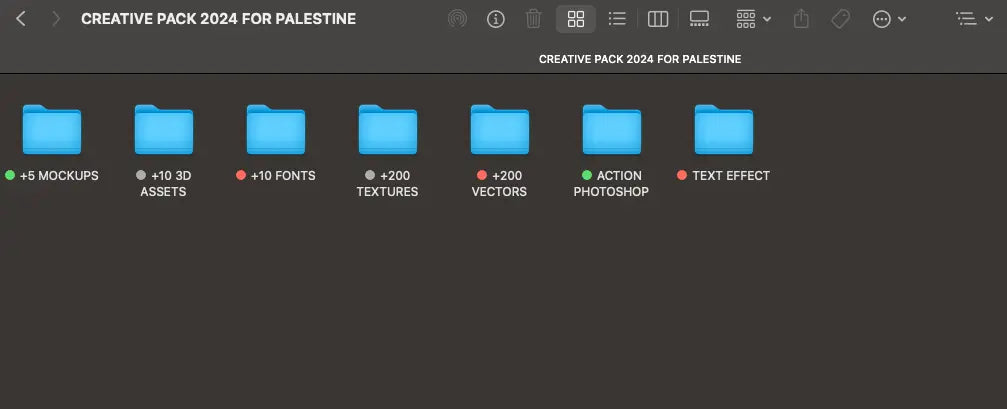Image resolution: width=1007 pixels, height=409 pixels.
Task: Click the green tag dot beside ACTION PHOTOSHOP
Action: tap(587, 176)
